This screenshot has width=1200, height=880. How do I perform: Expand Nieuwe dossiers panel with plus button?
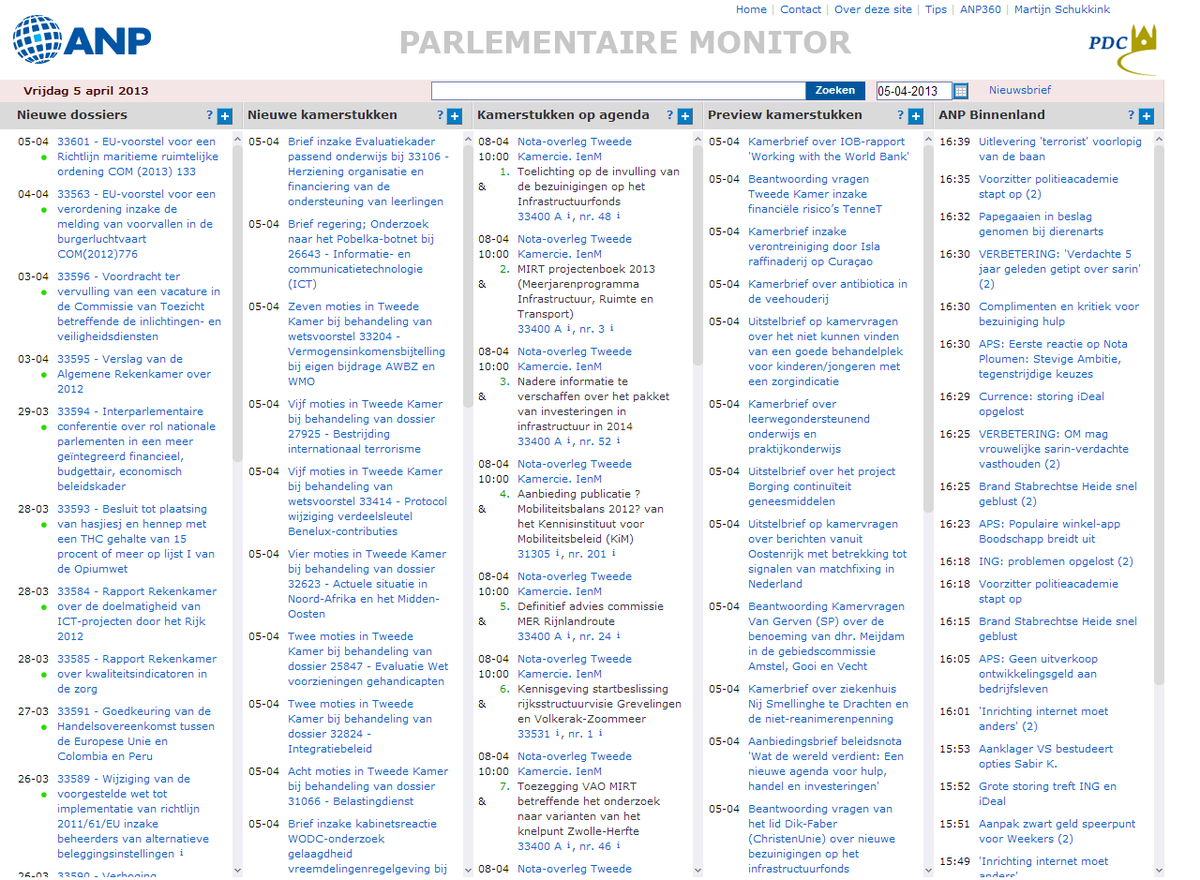224,116
